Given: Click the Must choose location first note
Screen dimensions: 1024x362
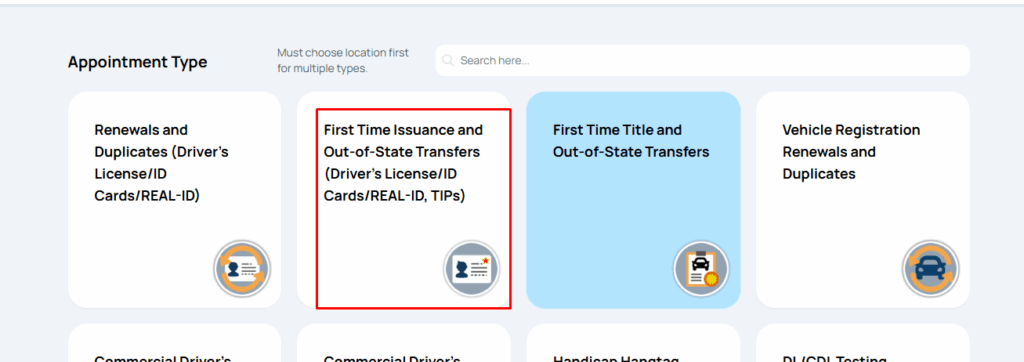Looking at the screenshot, I should 343,60.
